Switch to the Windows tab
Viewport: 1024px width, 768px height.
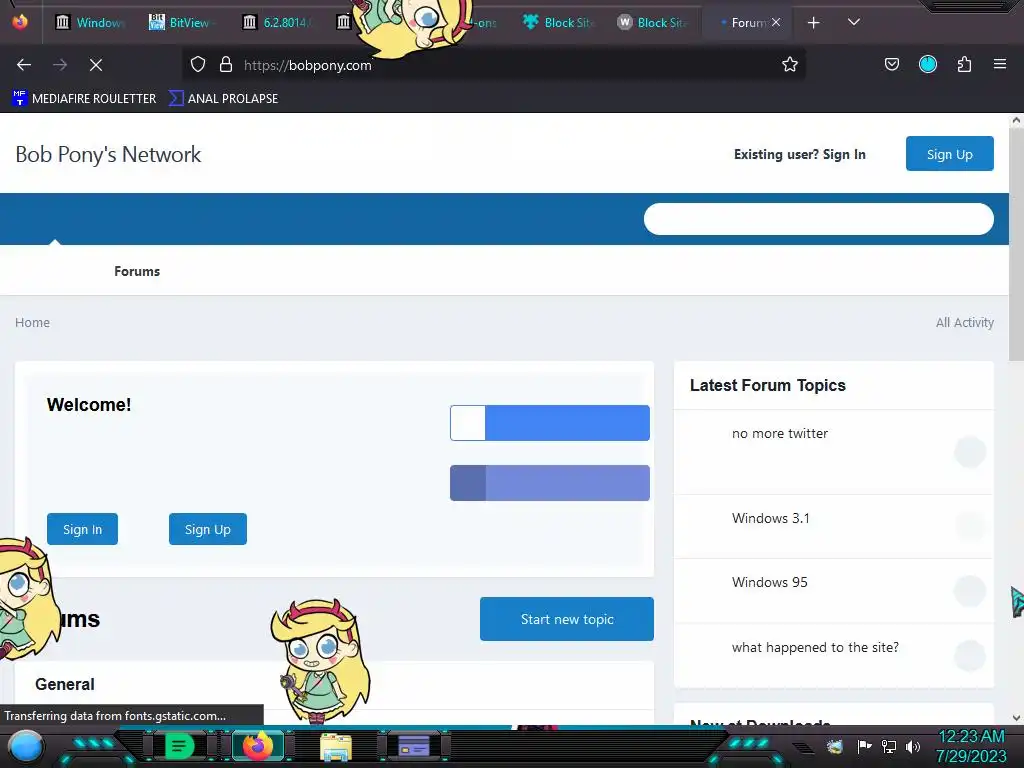click(90, 23)
